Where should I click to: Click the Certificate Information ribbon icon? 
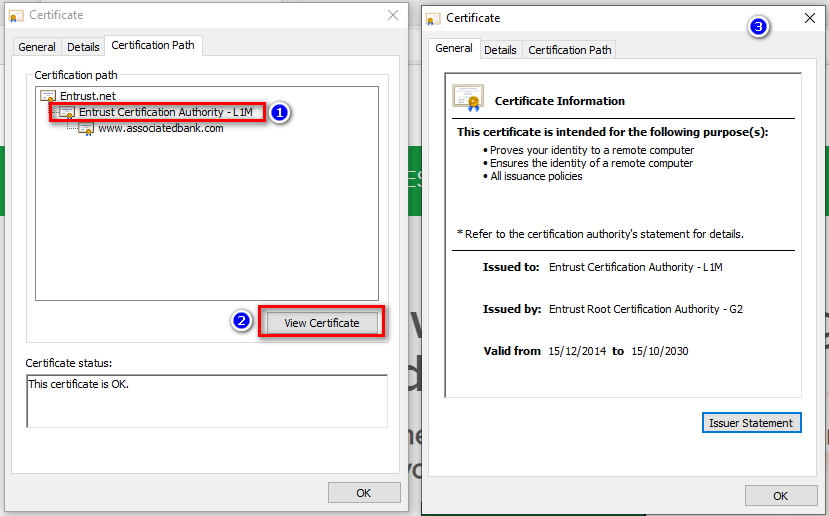(468, 98)
